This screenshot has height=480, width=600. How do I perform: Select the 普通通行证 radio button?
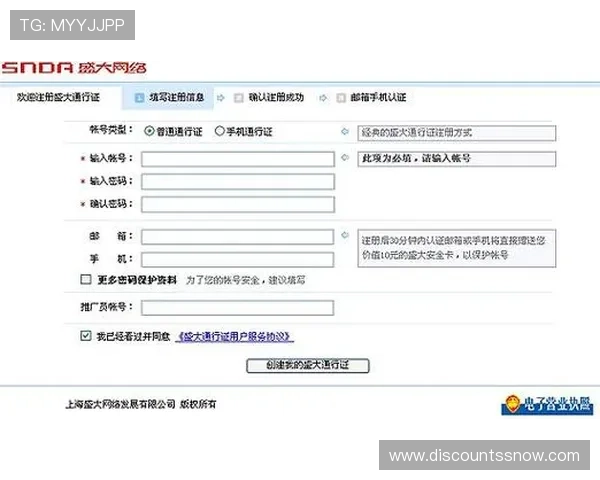click(x=149, y=131)
